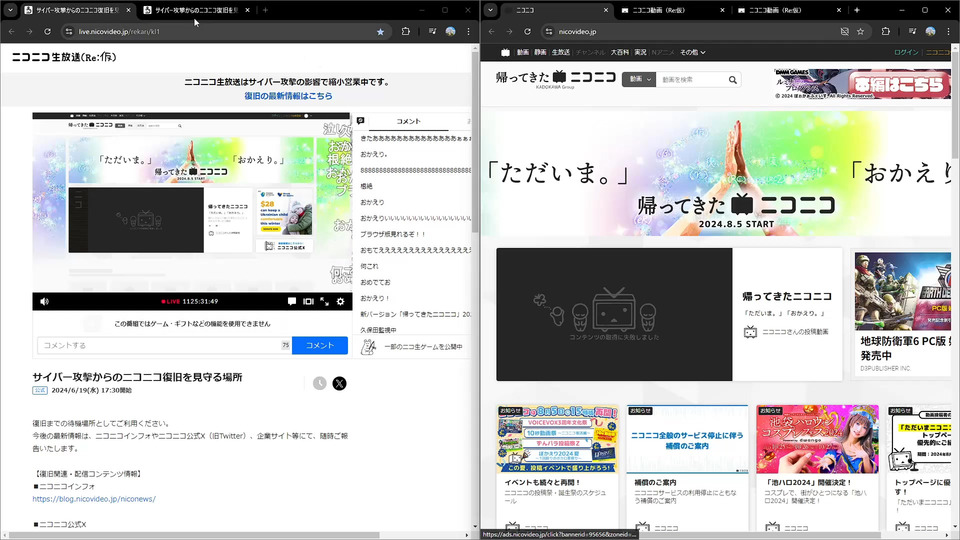Open extensions in right browser window
The width and height of the screenshot is (960, 540).
point(885,31)
